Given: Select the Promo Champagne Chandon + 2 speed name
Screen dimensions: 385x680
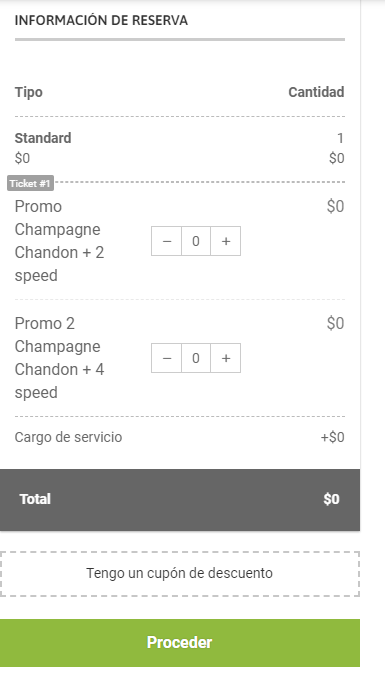Looking at the screenshot, I should coord(59,241).
